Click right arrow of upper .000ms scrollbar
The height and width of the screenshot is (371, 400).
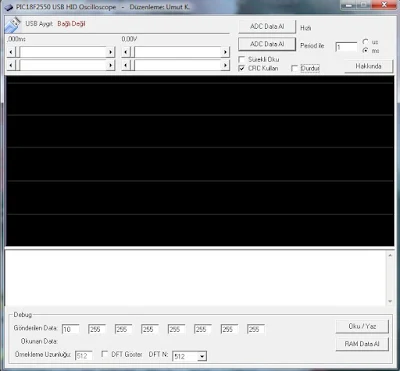click(x=110, y=52)
